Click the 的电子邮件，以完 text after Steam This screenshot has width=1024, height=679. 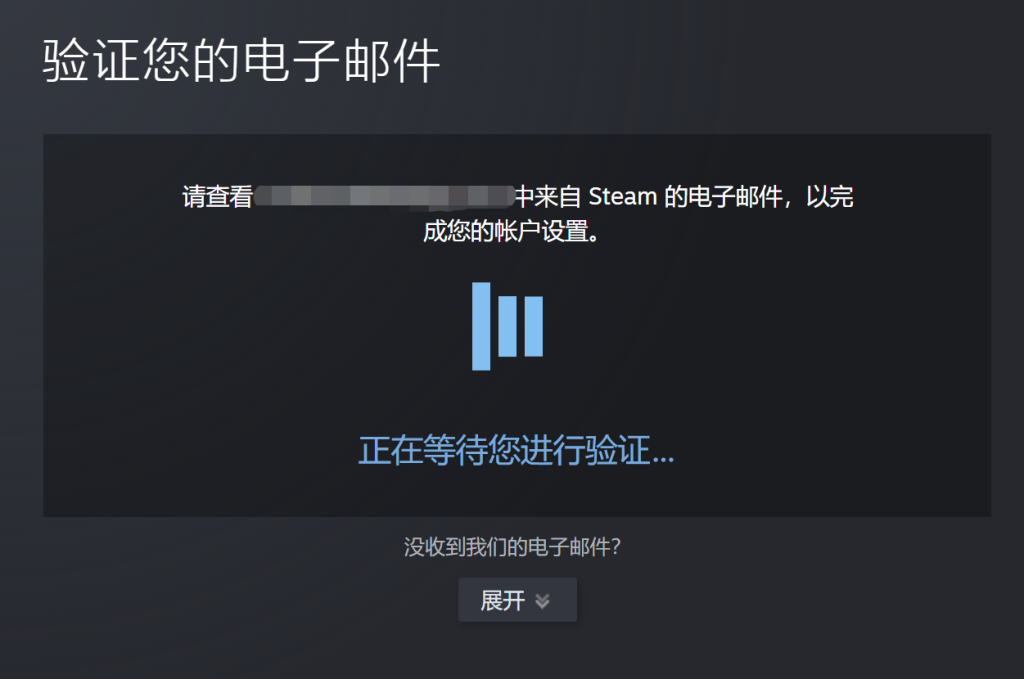(x=759, y=197)
